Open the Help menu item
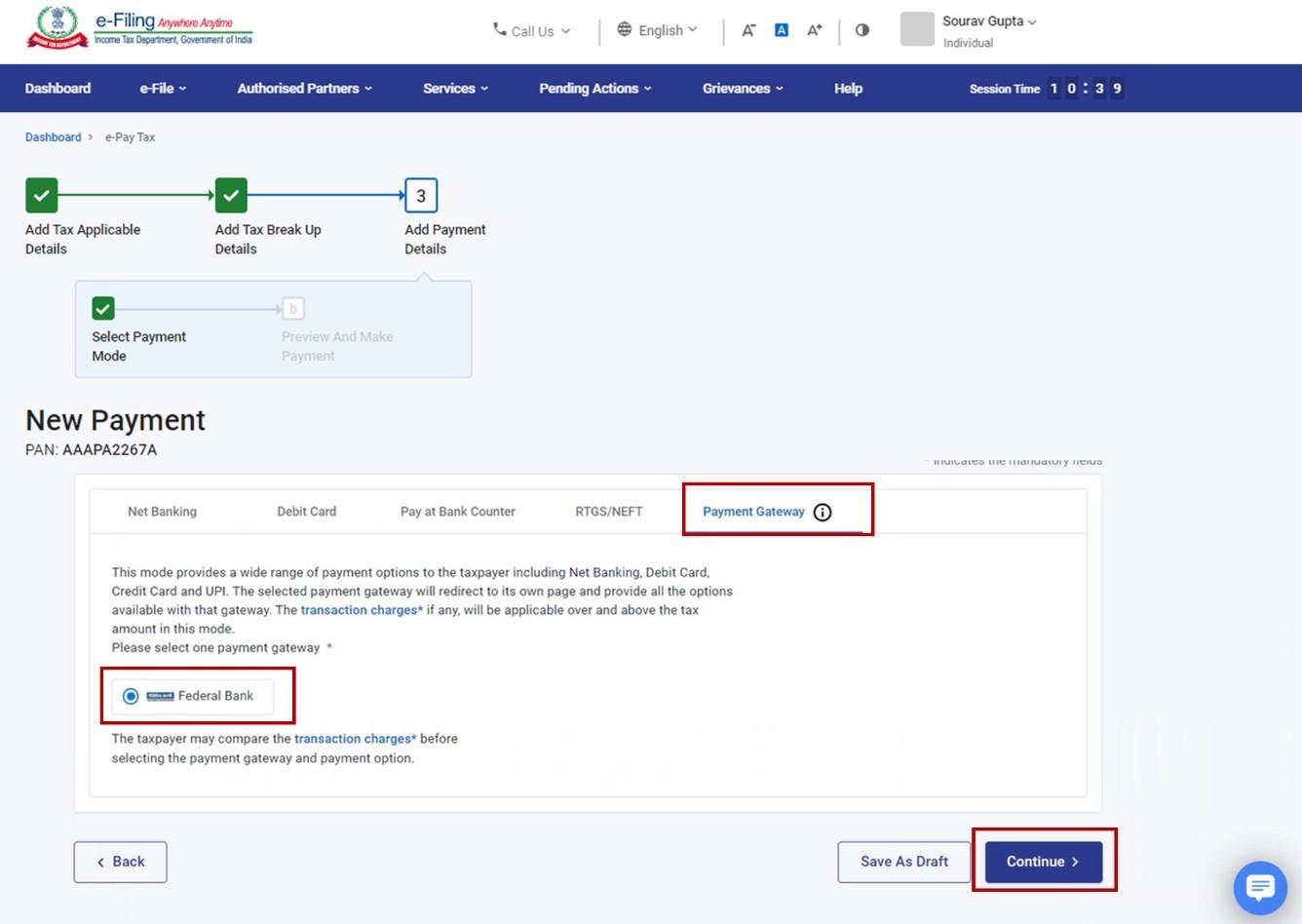This screenshot has width=1302, height=924. tap(848, 89)
